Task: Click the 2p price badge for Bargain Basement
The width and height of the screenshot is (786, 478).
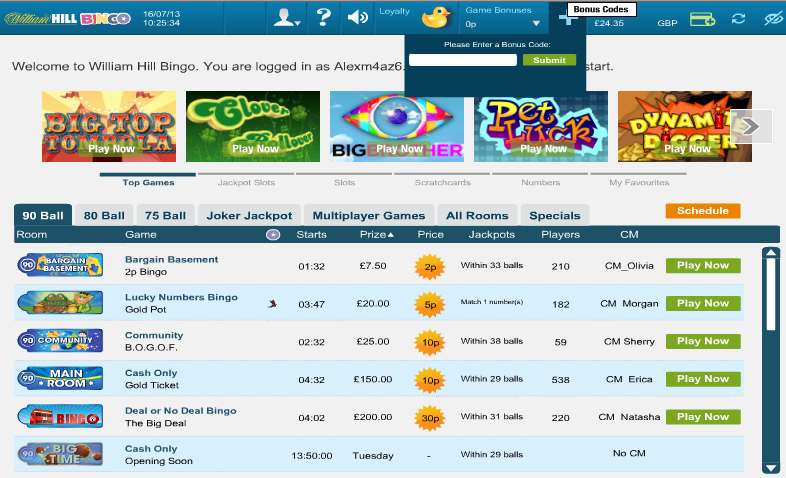Action: point(430,267)
